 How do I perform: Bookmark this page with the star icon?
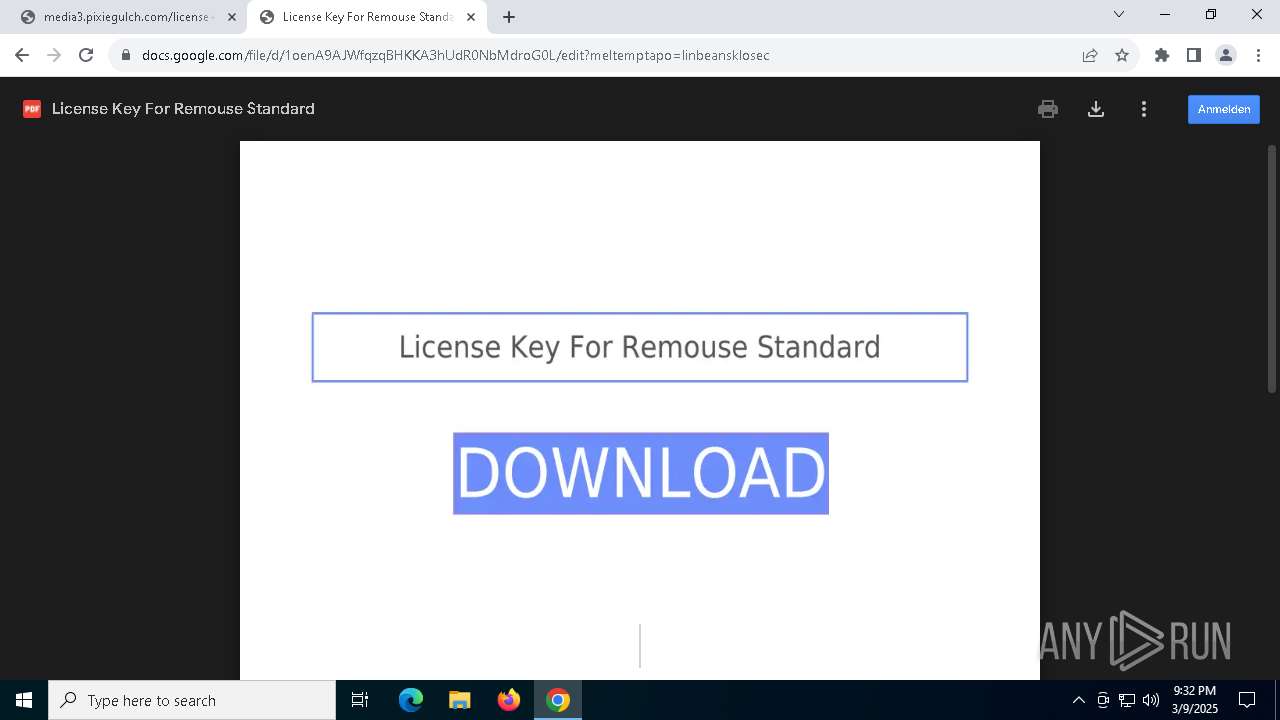click(1122, 55)
